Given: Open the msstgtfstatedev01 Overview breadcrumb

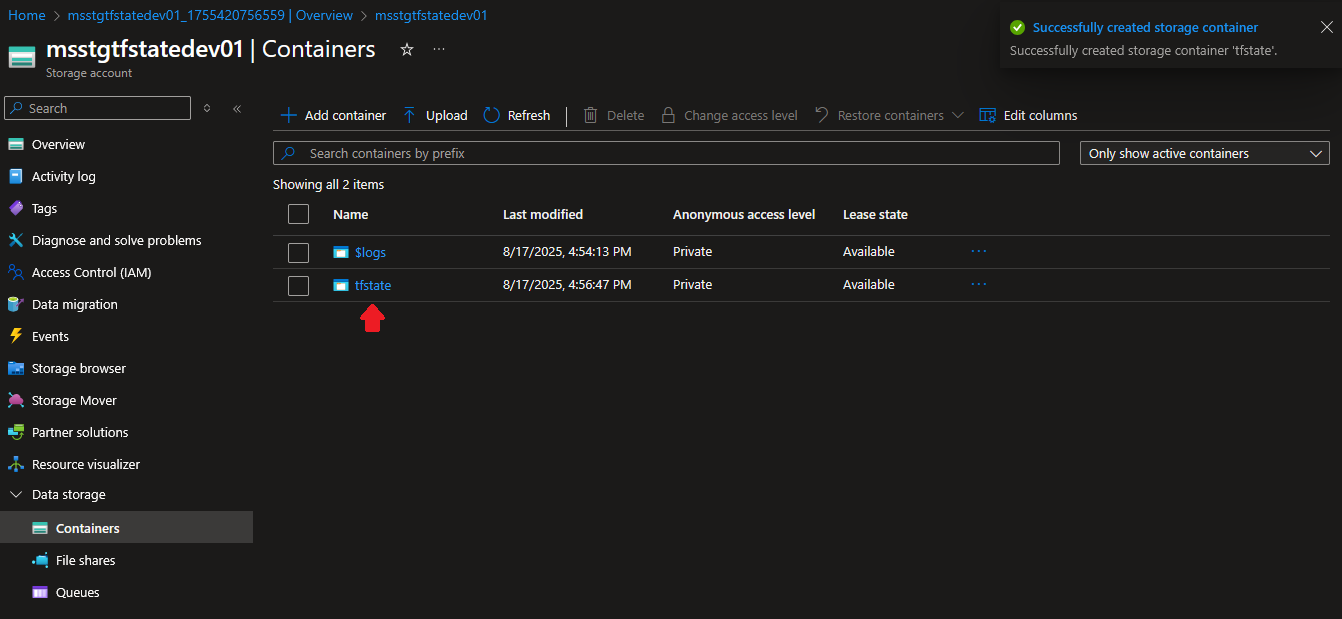Looking at the screenshot, I should coord(210,15).
